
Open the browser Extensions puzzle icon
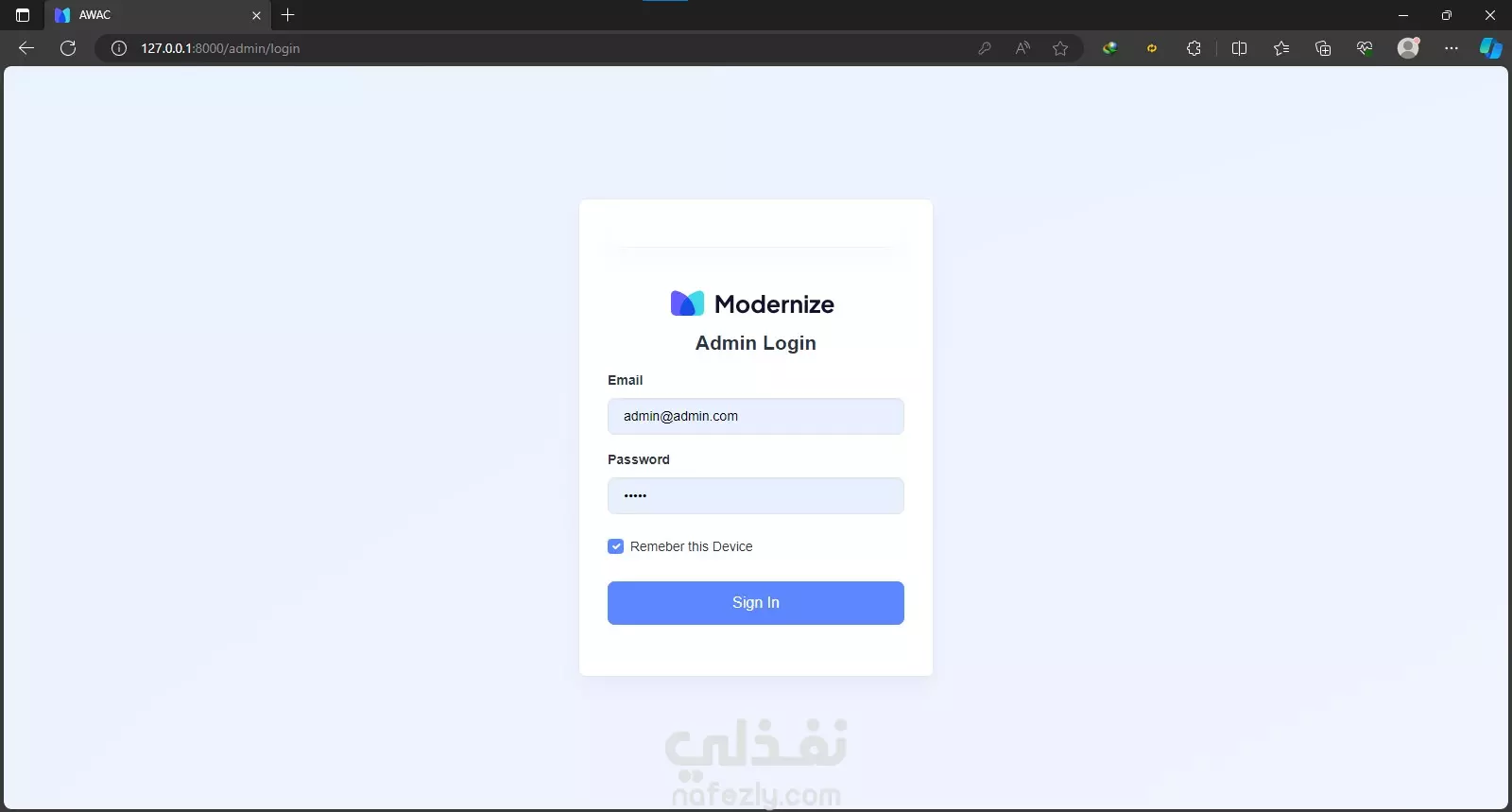(x=1194, y=48)
